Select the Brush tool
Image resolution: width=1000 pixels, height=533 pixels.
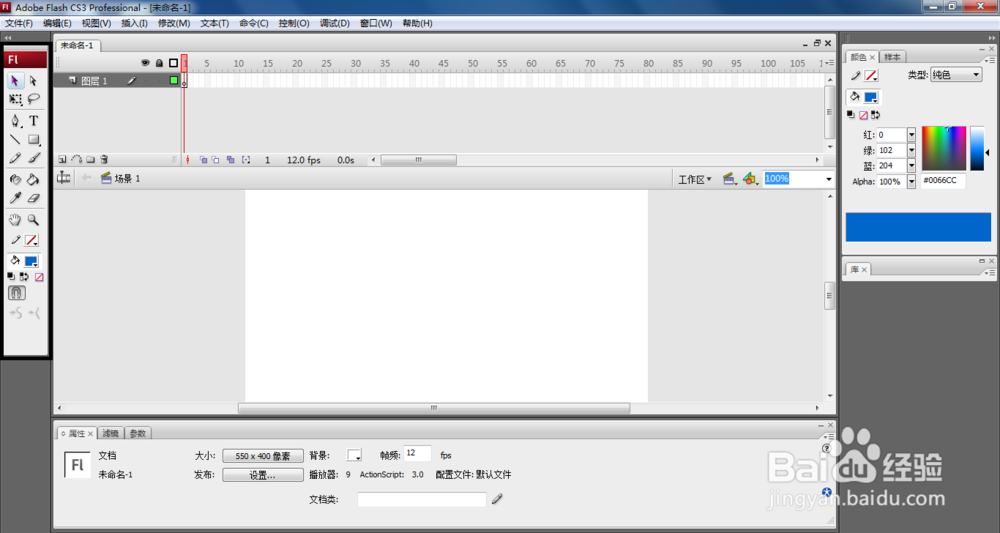(x=33, y=158)
